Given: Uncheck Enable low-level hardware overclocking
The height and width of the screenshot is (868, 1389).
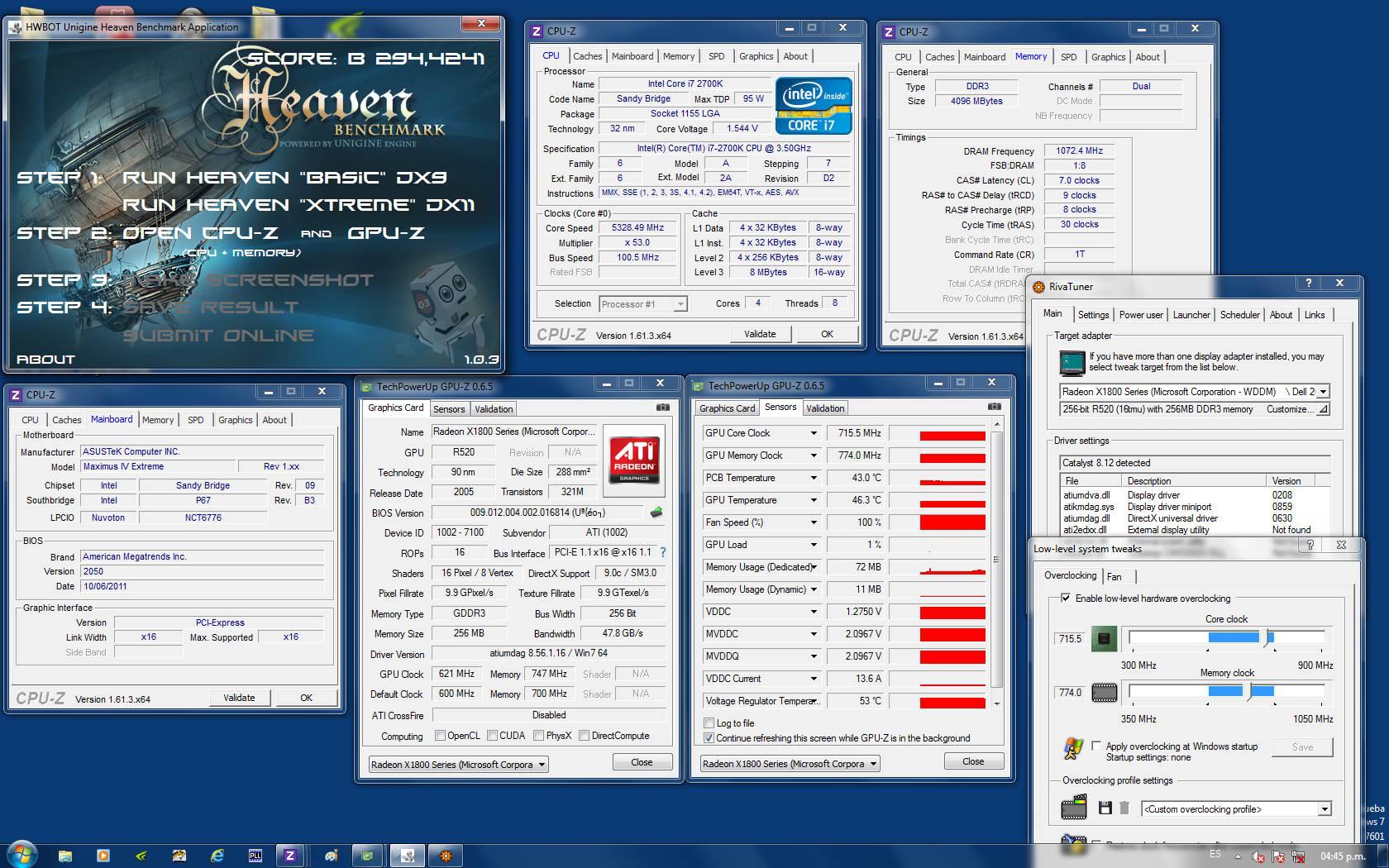Looking at the screenshot, I should tap(1066, 598).
